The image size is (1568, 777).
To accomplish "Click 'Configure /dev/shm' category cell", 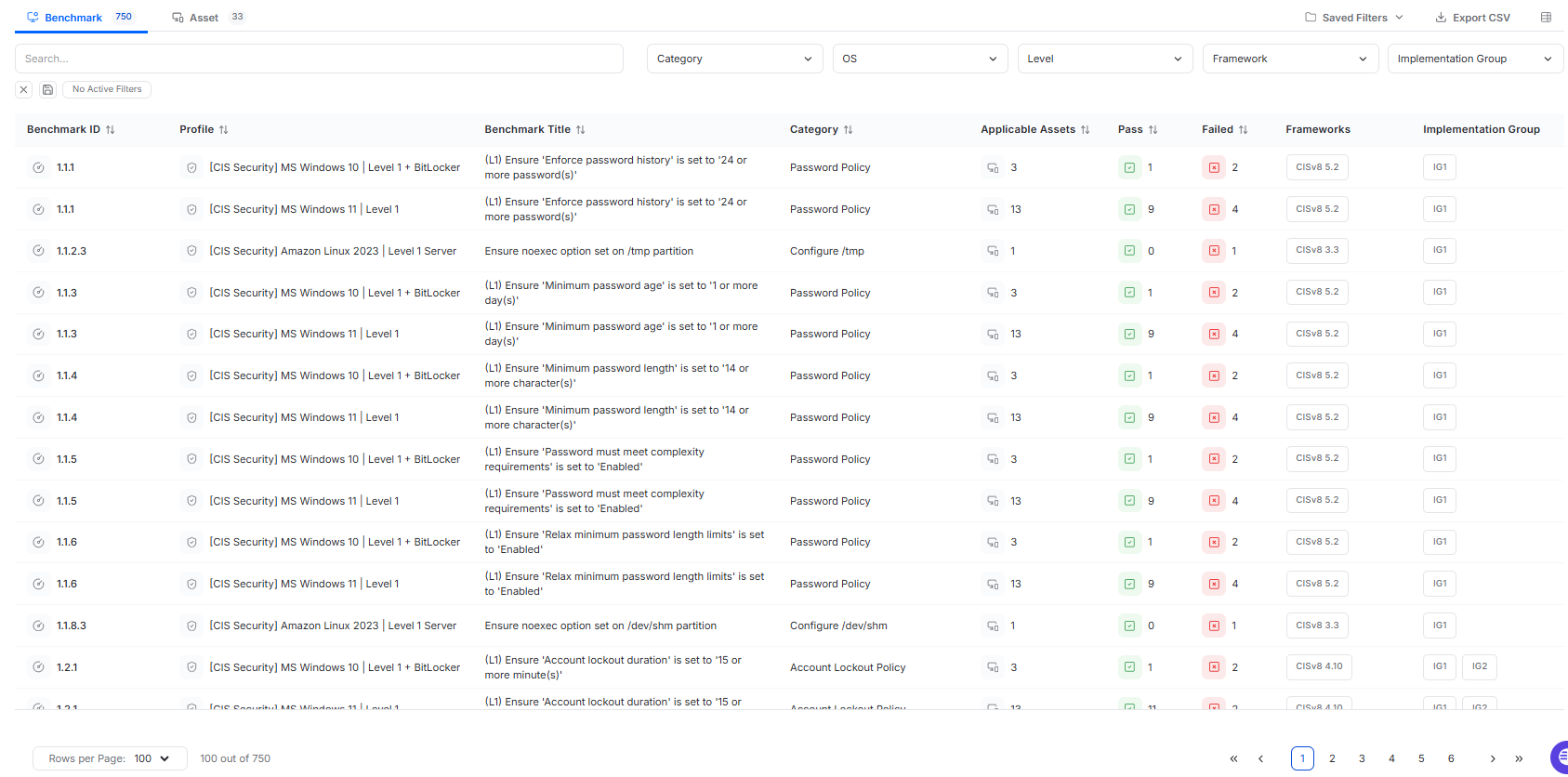I will (x=838, y=626).
